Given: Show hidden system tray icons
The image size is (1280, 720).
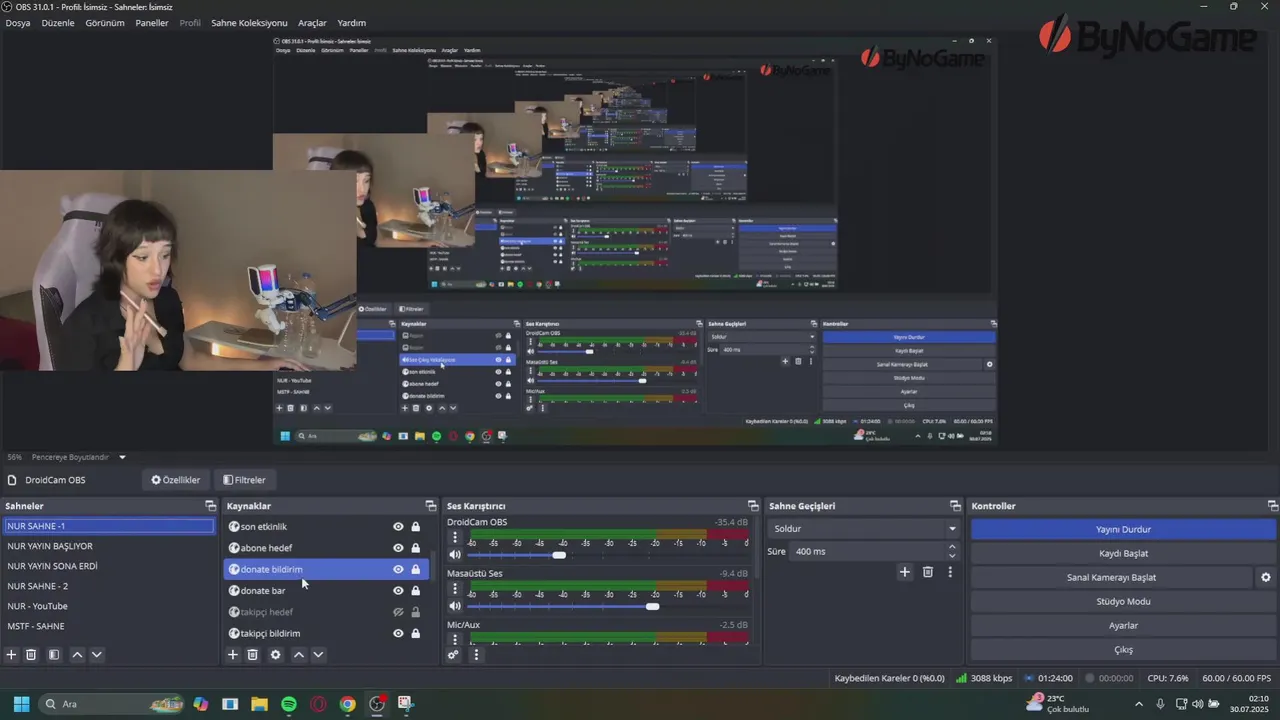Looking at the screenshot, I should tap(1138, 704).
